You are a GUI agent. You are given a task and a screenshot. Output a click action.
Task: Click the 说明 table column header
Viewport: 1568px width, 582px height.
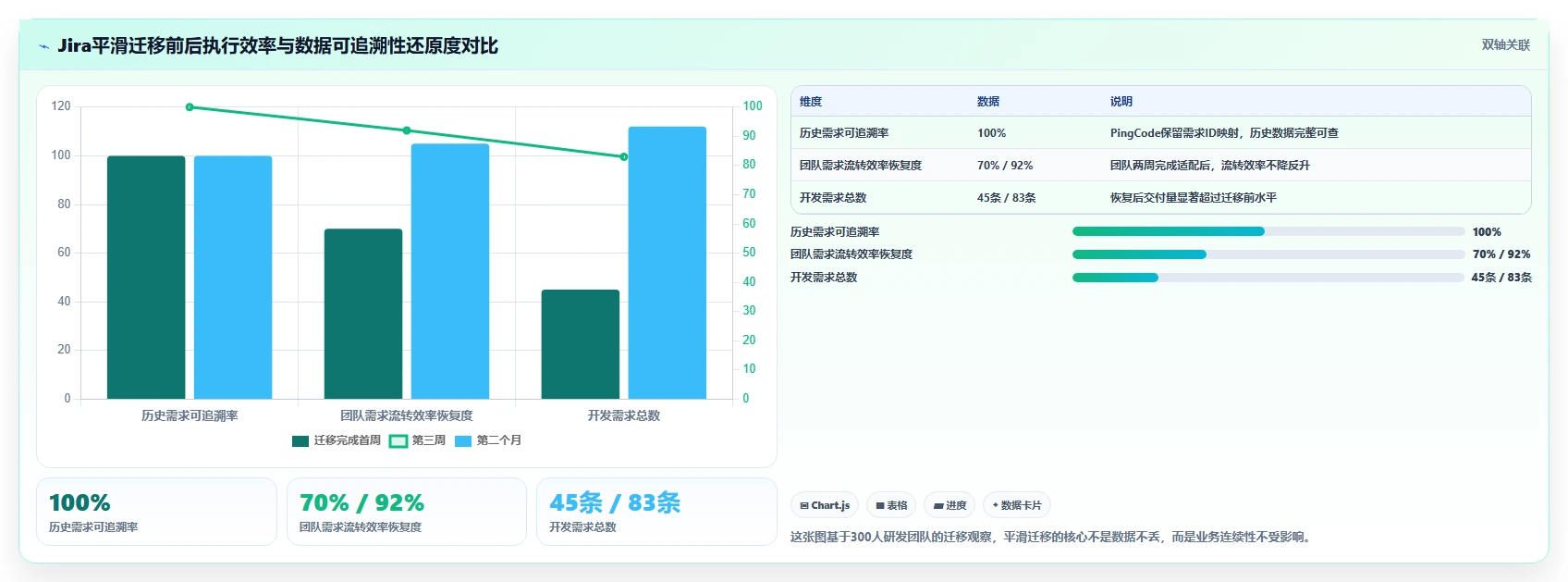click(x=1121, y=102)
